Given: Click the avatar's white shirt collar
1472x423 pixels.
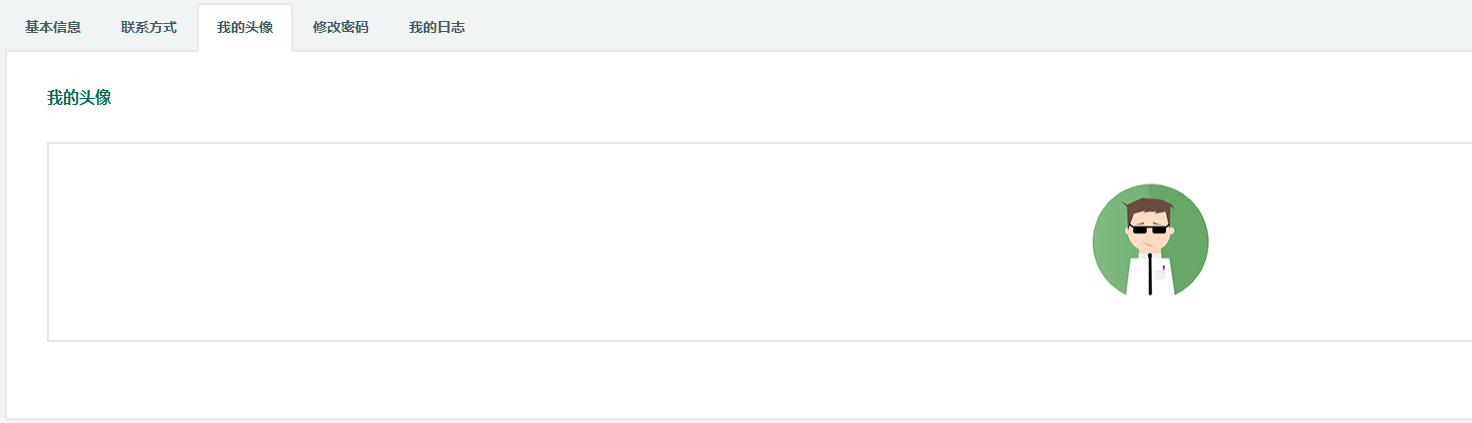Looking at the screenshot, I should [x=1151, y=256].
